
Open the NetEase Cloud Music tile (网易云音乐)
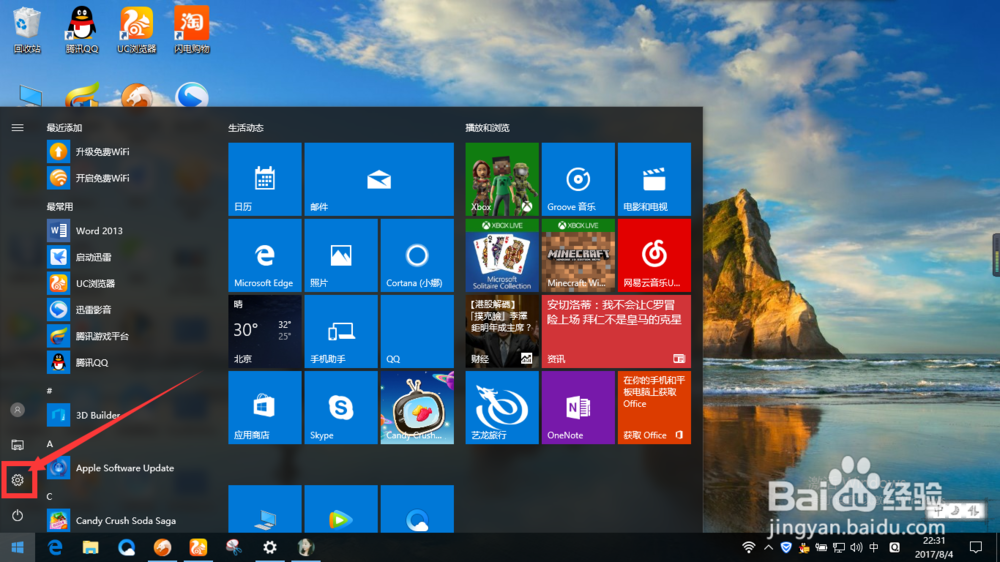click(654, 255)
